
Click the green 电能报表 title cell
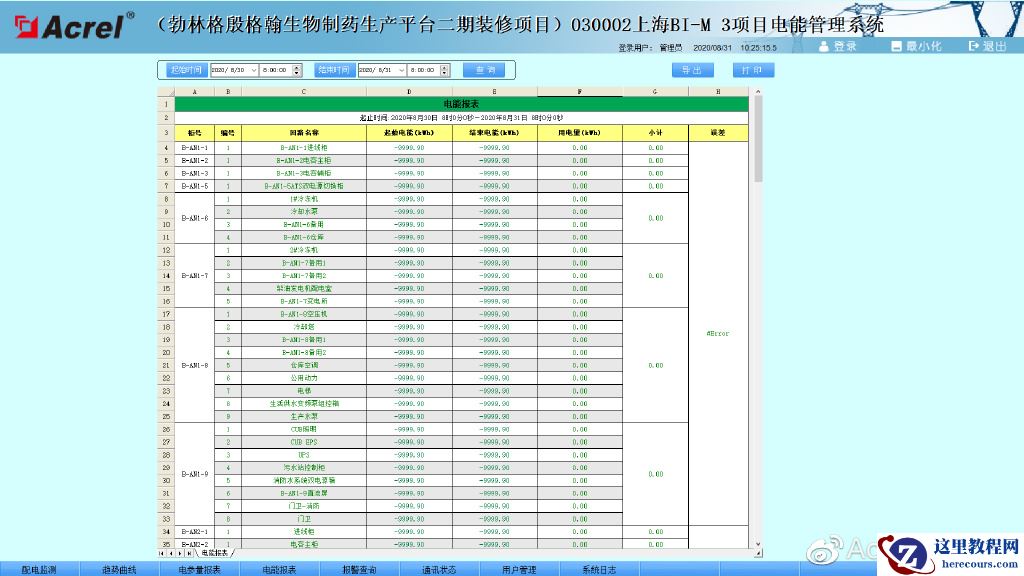tap(462, 104)
